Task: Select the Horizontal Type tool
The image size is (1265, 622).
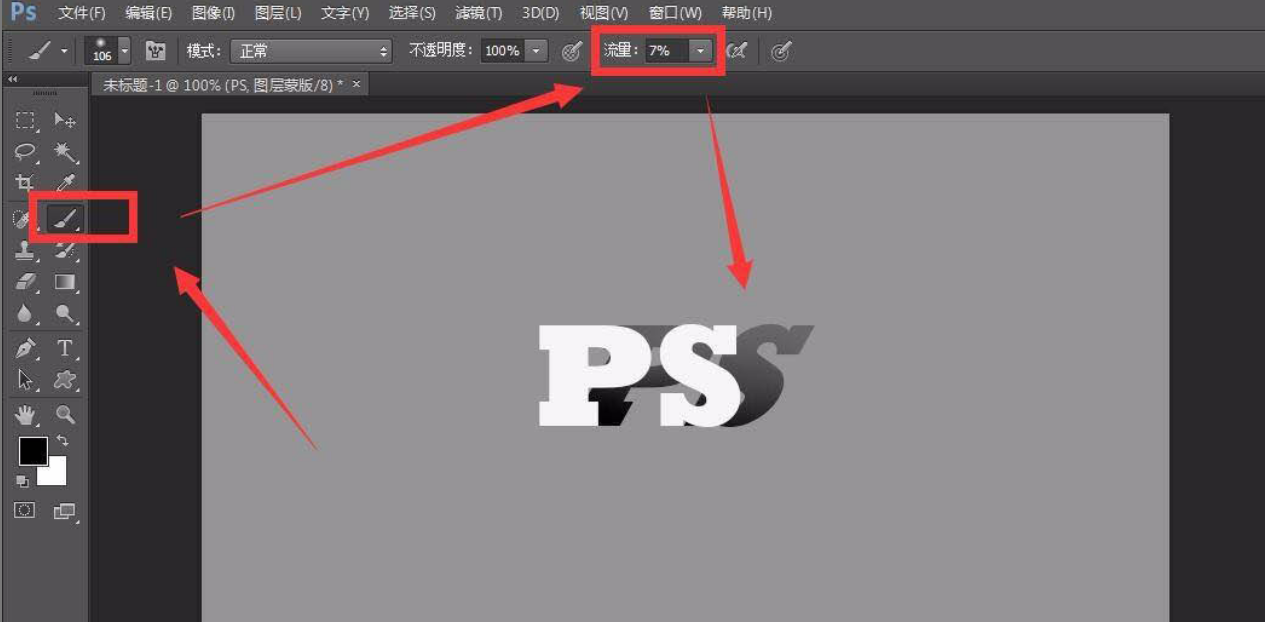Action: pos(65,349)
